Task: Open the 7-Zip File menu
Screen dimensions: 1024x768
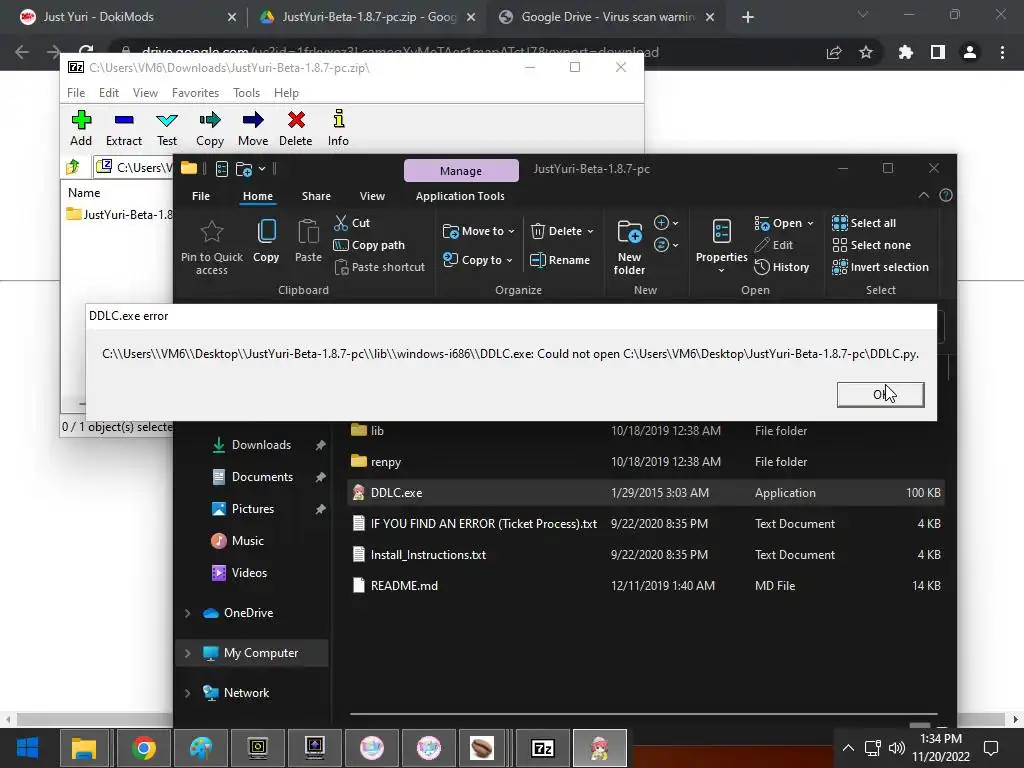Action: tap(76, 93)
